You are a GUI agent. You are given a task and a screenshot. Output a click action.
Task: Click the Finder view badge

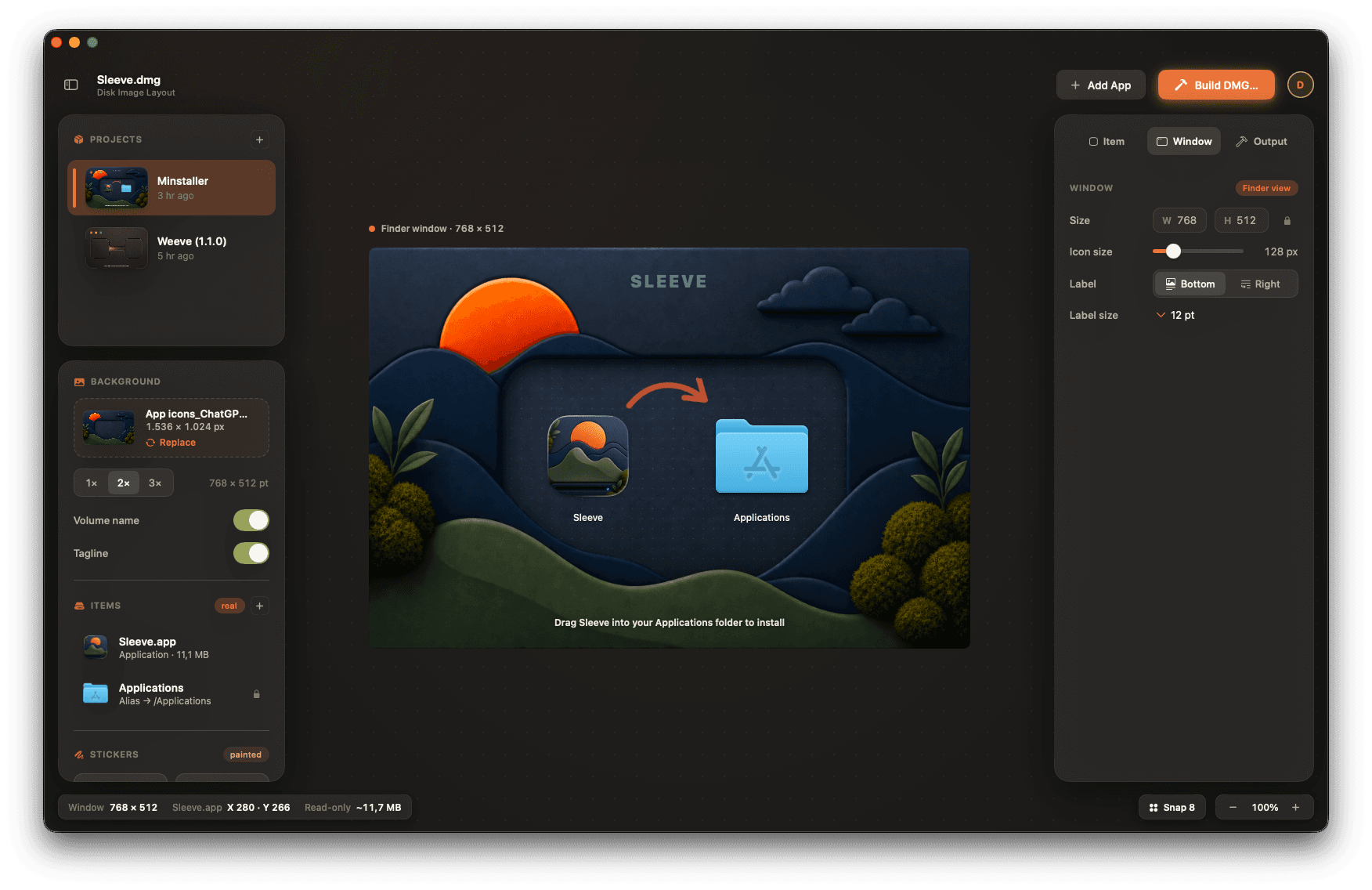coord(1266,188)
